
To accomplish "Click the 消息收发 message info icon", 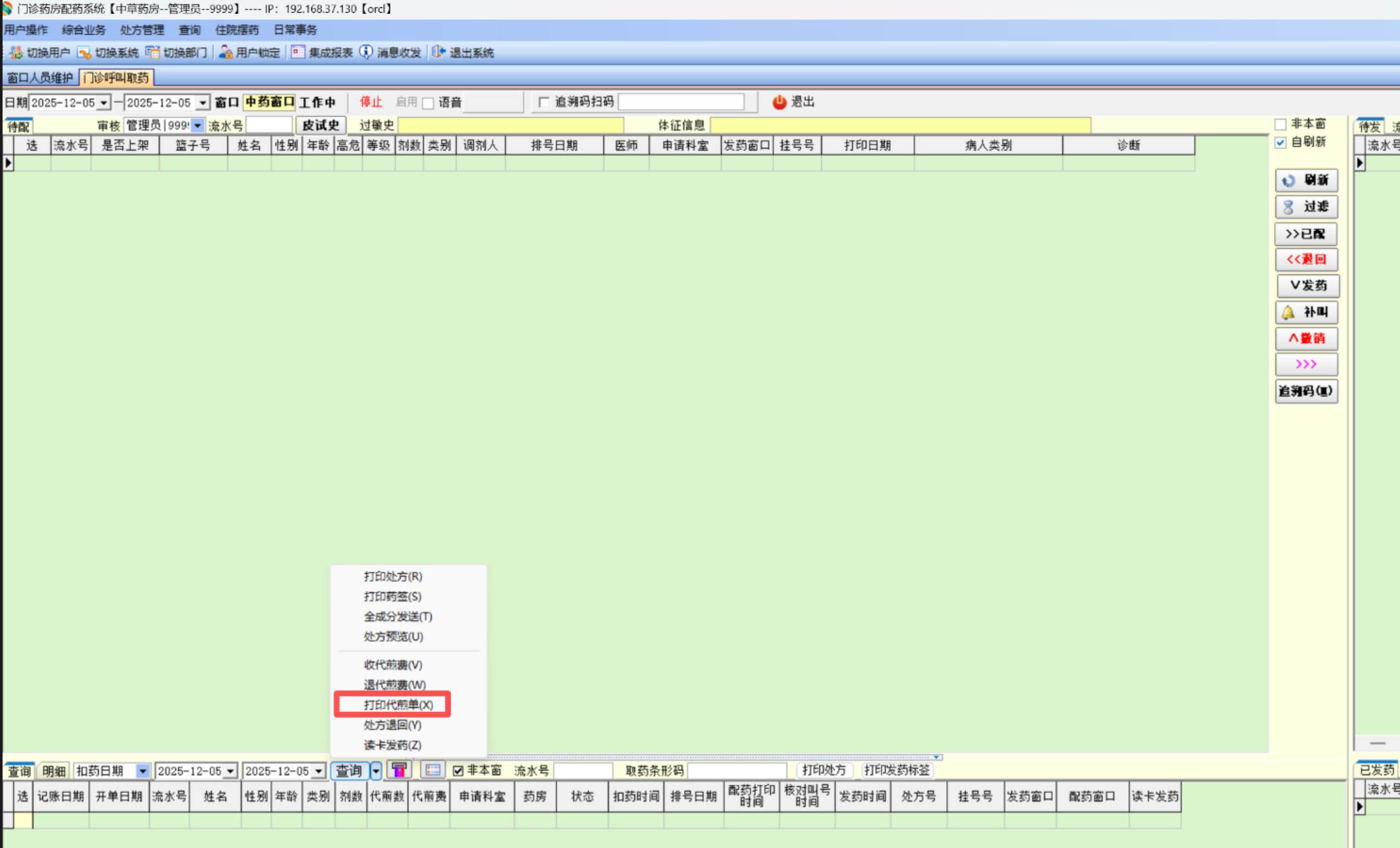I will [366, 53].
